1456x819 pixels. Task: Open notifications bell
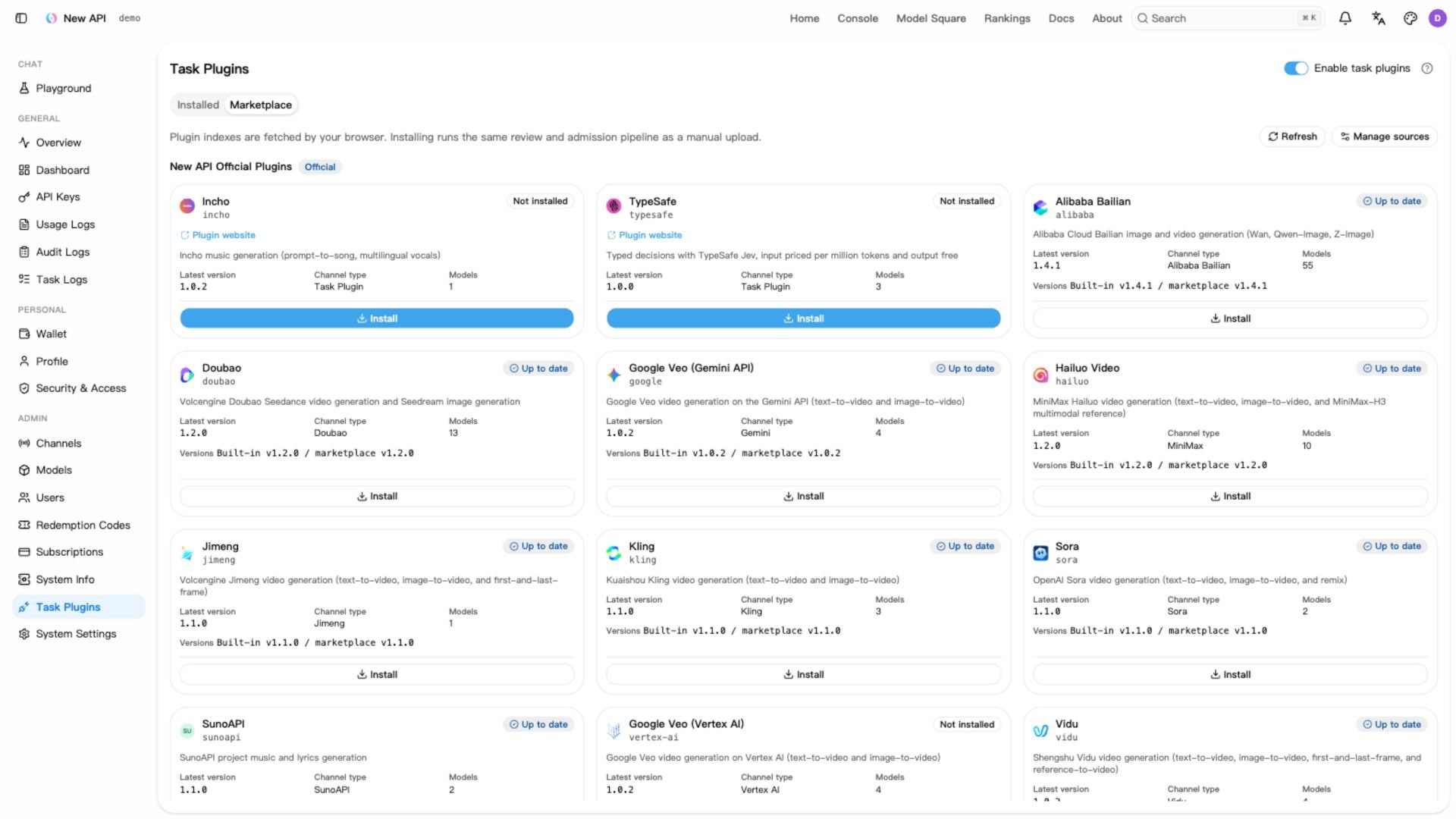pyautogui.click(x=1345, y=18)
